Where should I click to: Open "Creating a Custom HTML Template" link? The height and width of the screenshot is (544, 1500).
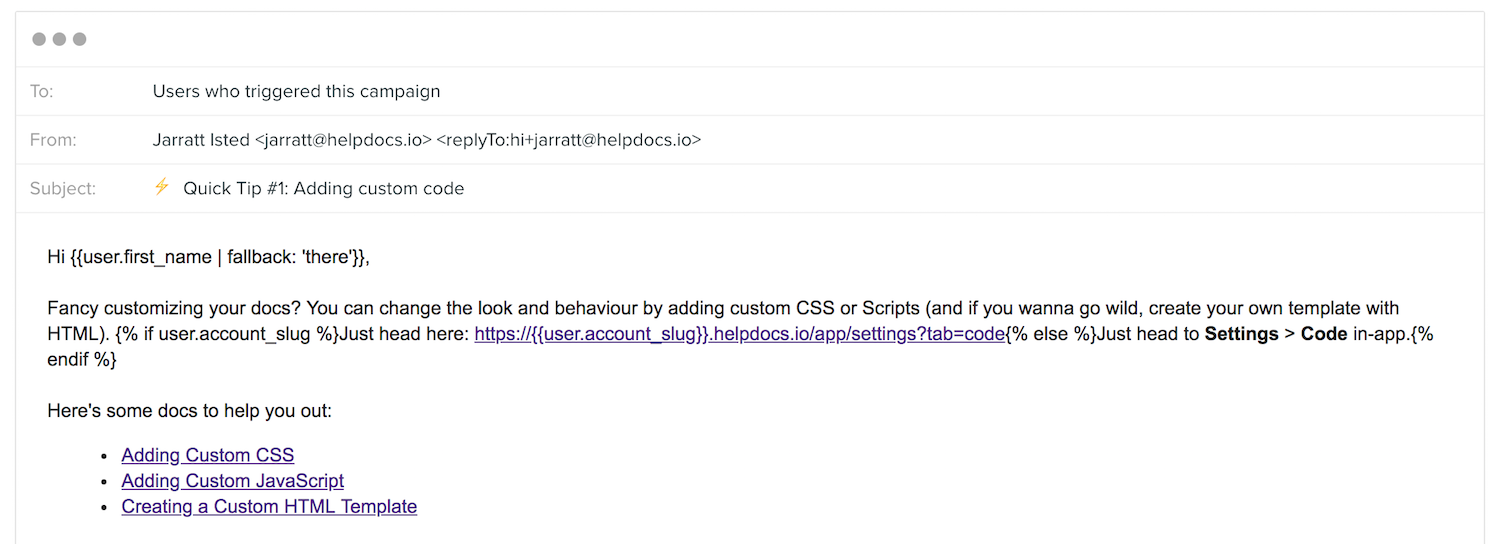tap(269, 507)
